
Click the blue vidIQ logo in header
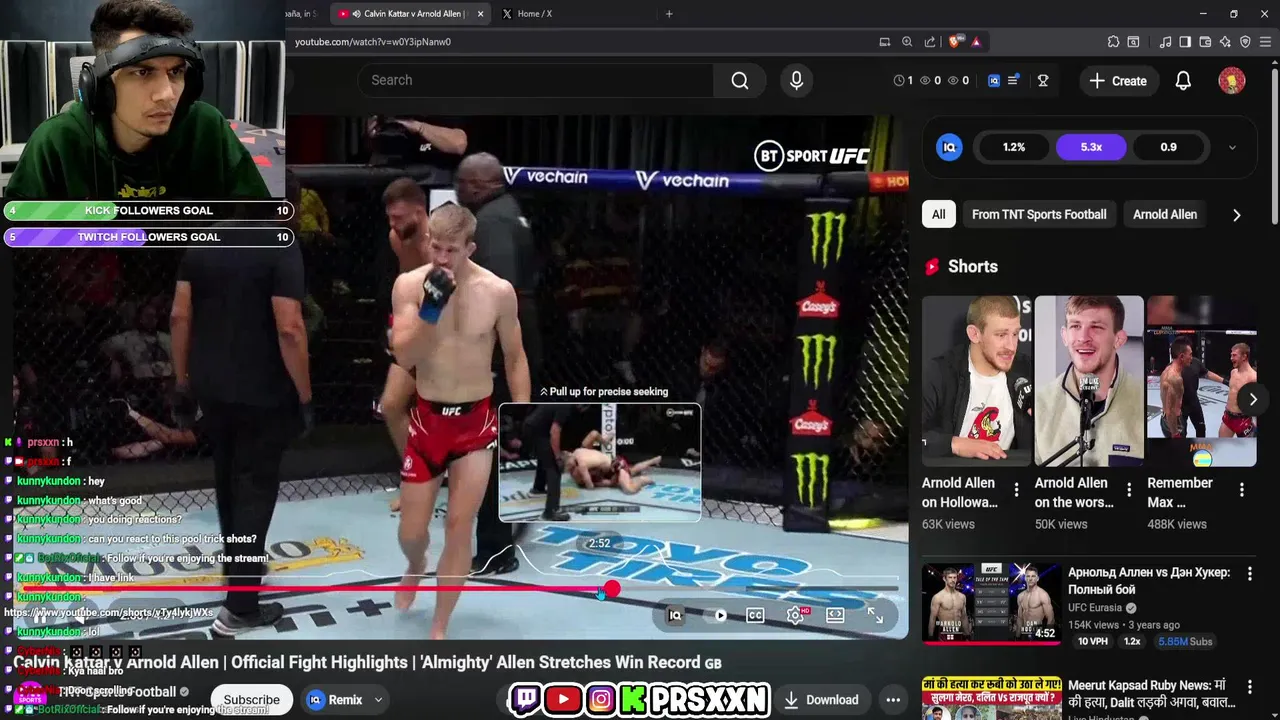tap(994, 81)
